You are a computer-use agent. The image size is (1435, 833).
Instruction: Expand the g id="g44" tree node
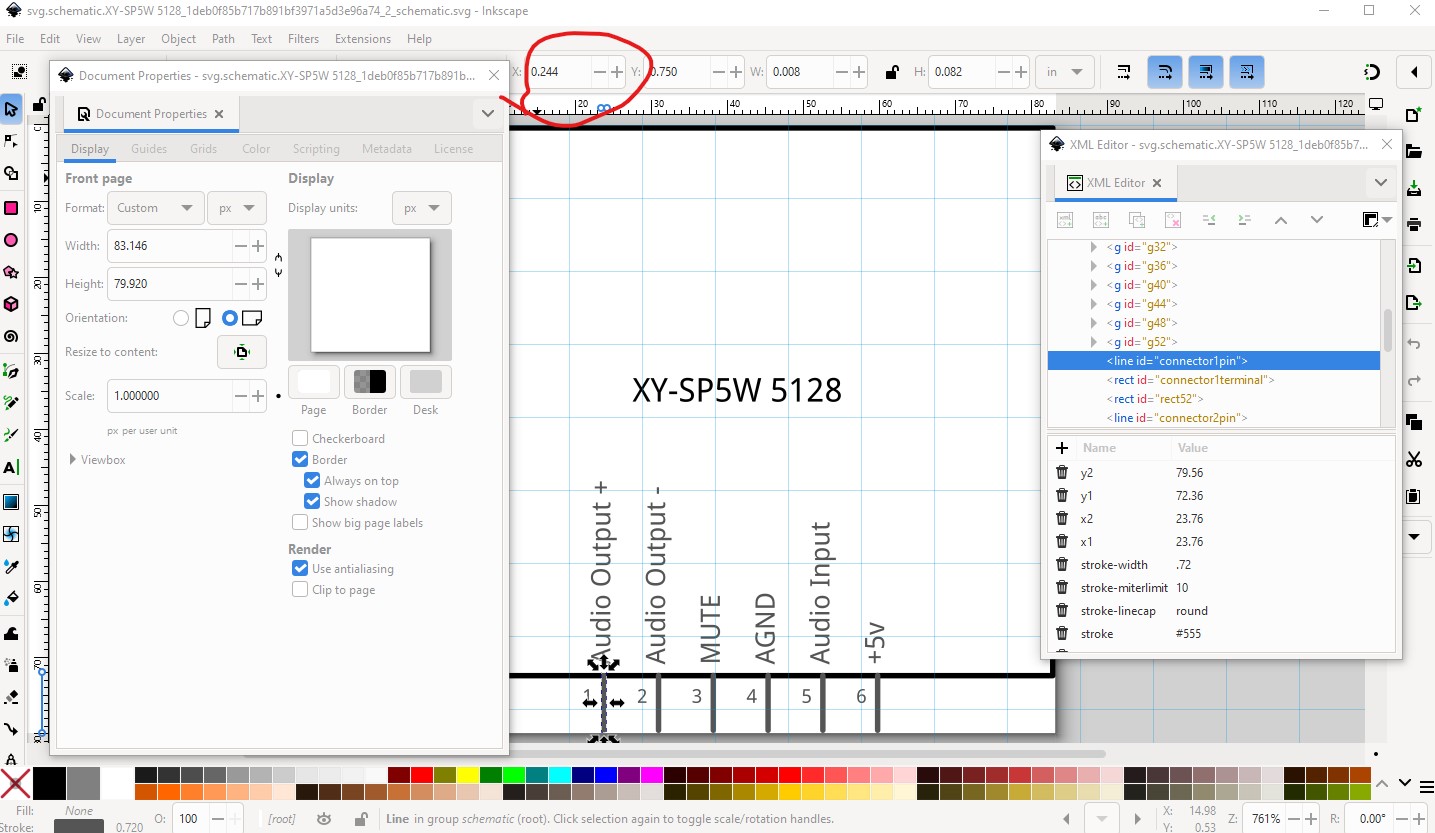coord(1092,304)
